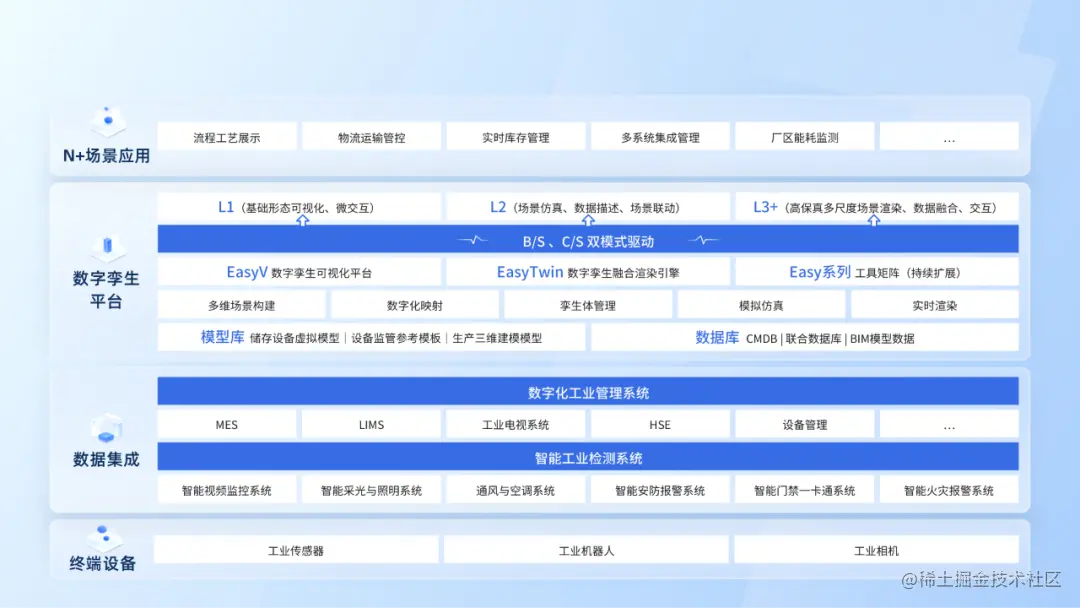Image resolution: width=1080 pixels, height=608 pixels.
Task: Select the 多系统集成管理 box
Action: tap(660, 137)
